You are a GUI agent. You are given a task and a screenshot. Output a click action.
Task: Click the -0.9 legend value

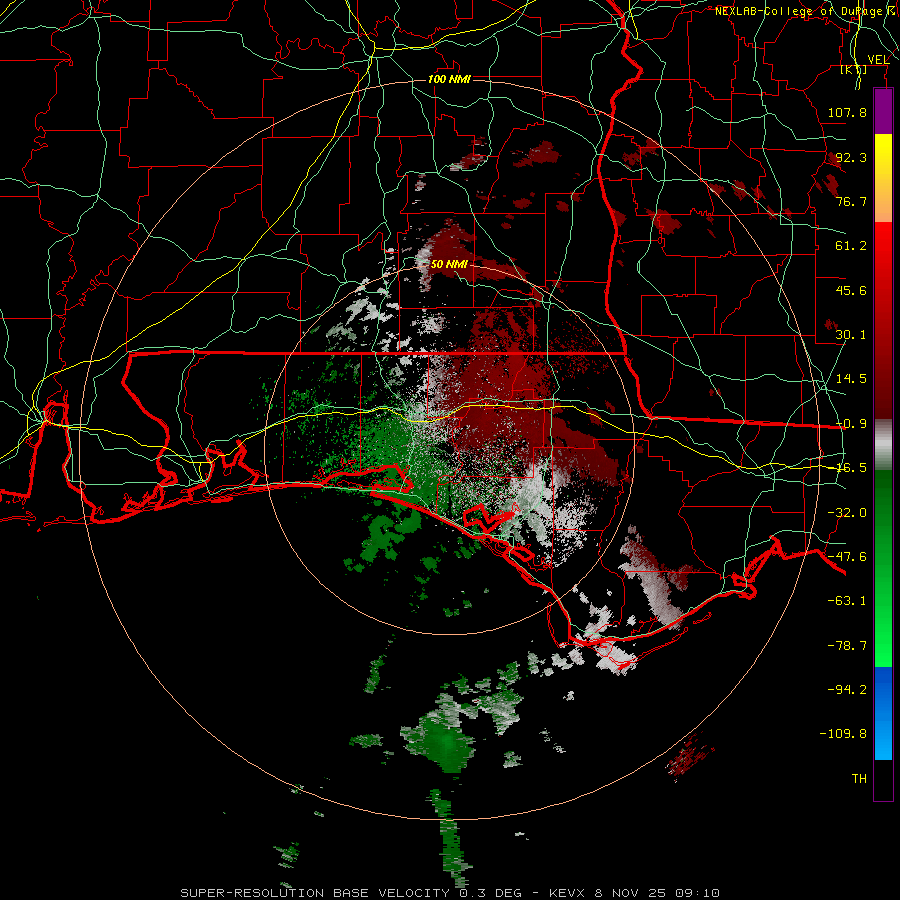pos(851,424)
